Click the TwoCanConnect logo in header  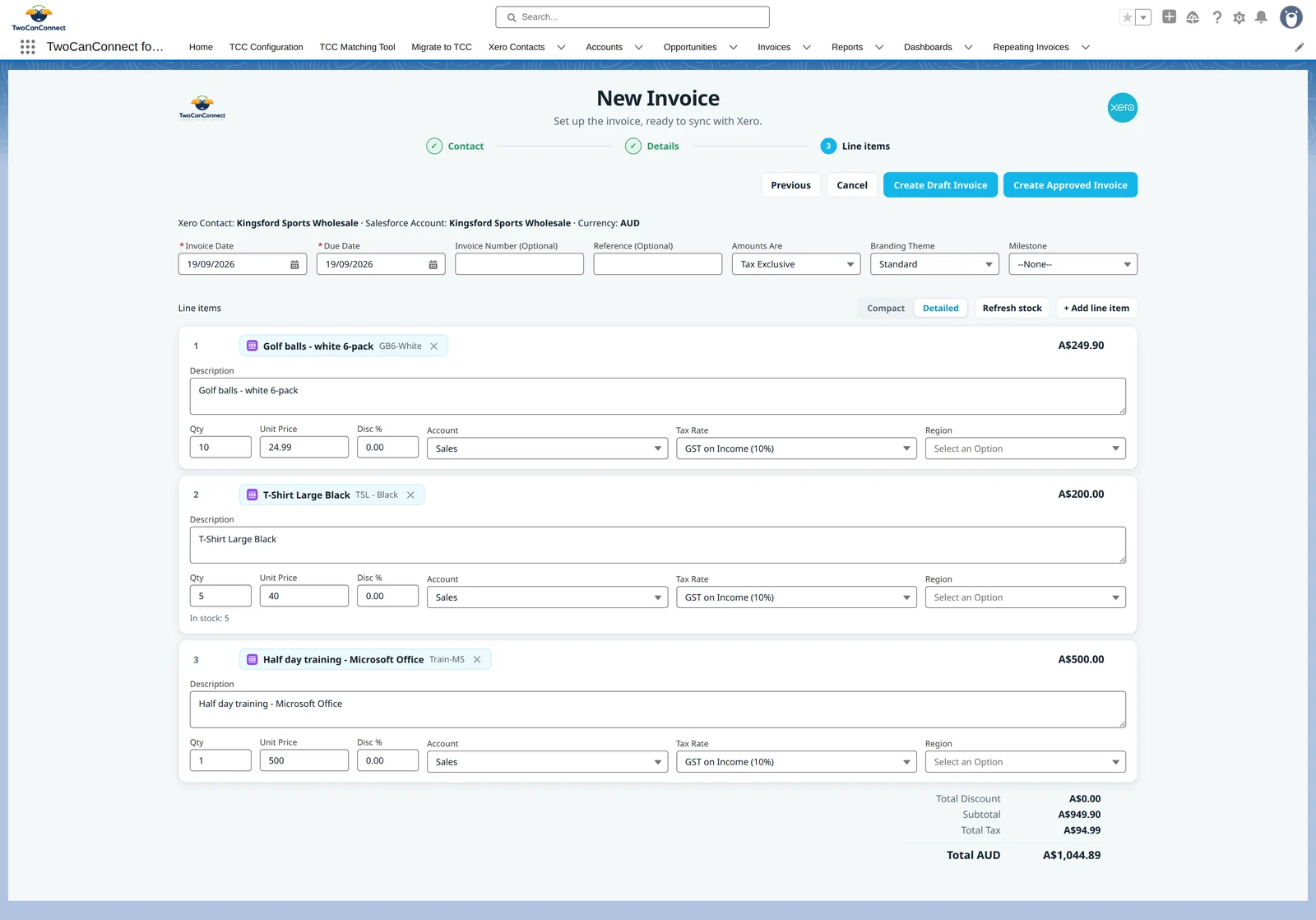pos(39,17)
